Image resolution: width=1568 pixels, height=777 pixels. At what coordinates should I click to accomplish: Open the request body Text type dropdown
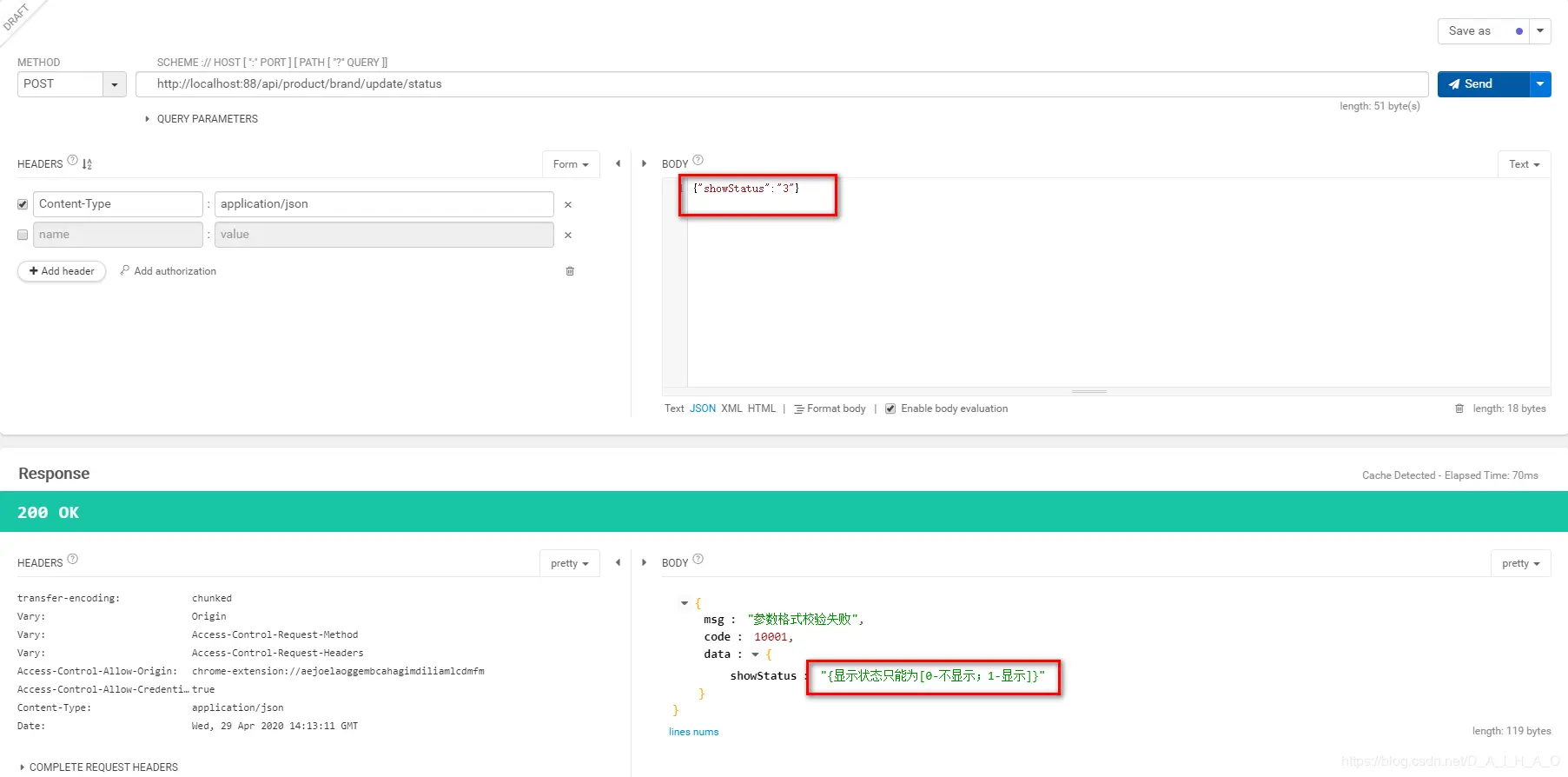pos(1524,164)
